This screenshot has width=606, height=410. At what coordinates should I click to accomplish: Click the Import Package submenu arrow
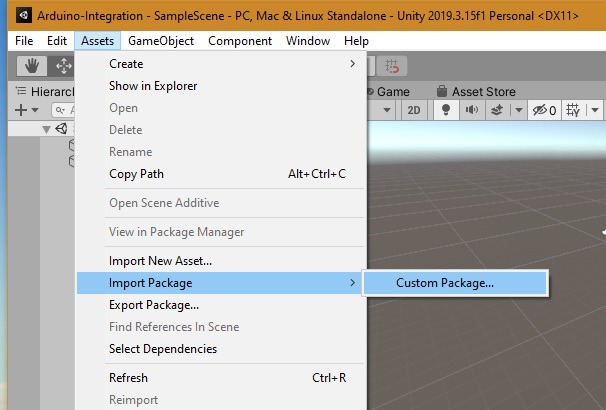click(x=352, y=283)
